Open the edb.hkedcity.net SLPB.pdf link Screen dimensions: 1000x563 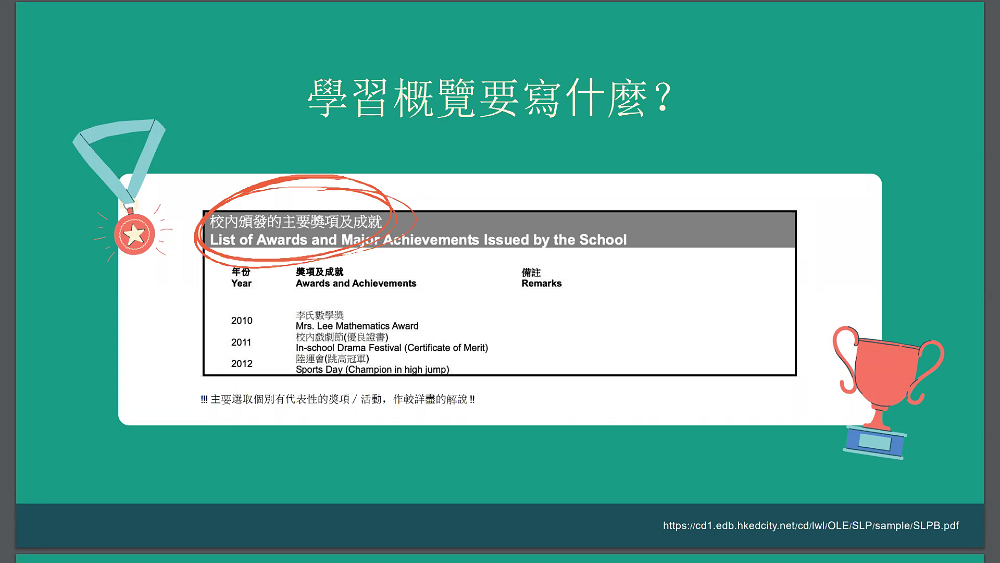(x=811, y=525)
